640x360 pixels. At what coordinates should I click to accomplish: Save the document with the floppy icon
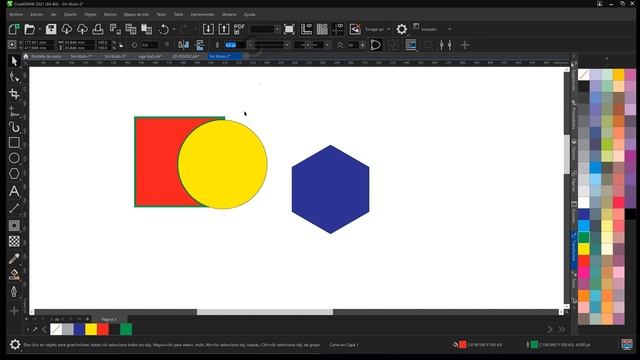click(51, 29)
